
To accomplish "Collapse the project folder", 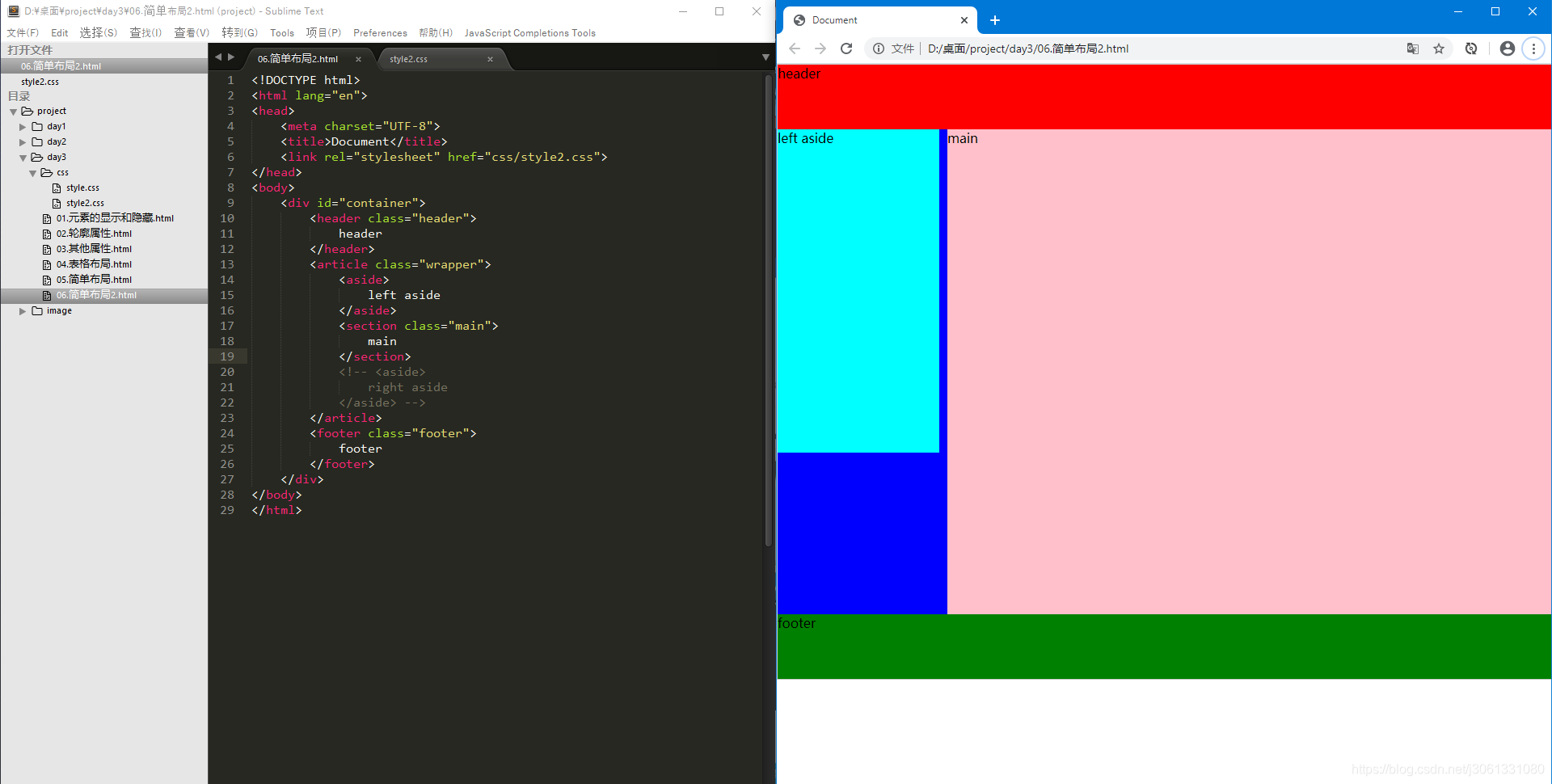I will click(x=14, y=112).
